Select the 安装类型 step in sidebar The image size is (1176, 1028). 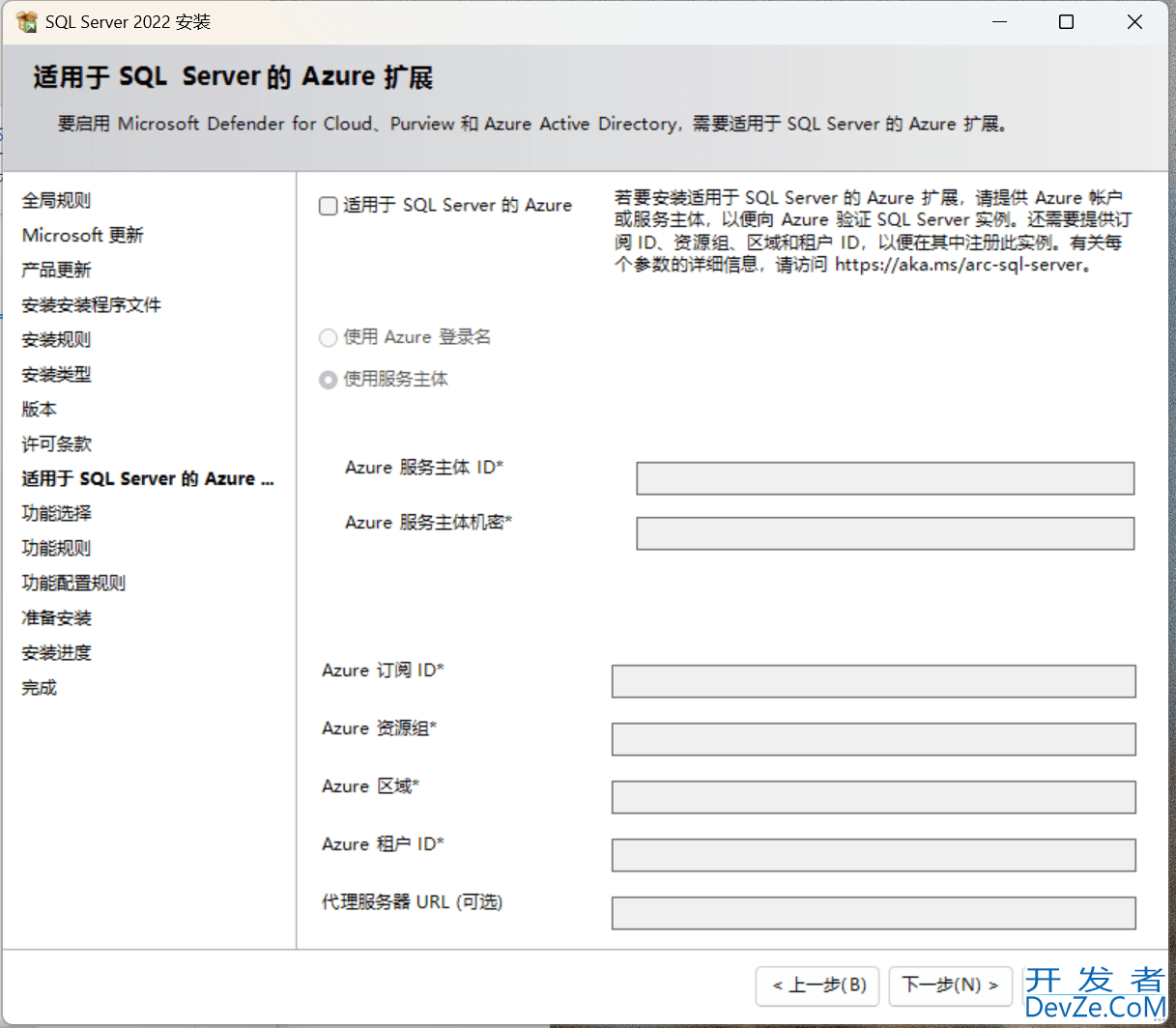[x=56, y=375]
